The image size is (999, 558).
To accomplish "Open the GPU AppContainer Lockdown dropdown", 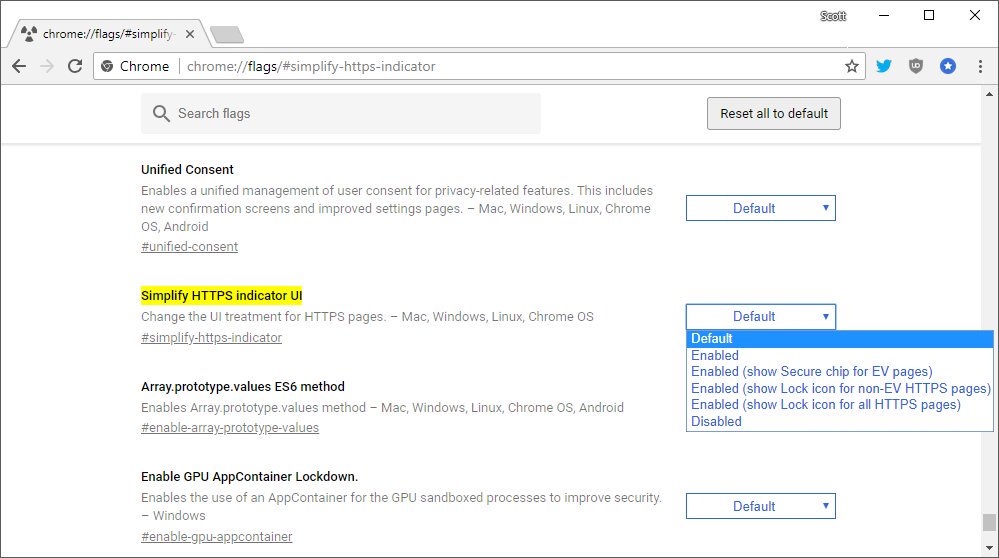I will pyautogui.click(x=760, y=506).
